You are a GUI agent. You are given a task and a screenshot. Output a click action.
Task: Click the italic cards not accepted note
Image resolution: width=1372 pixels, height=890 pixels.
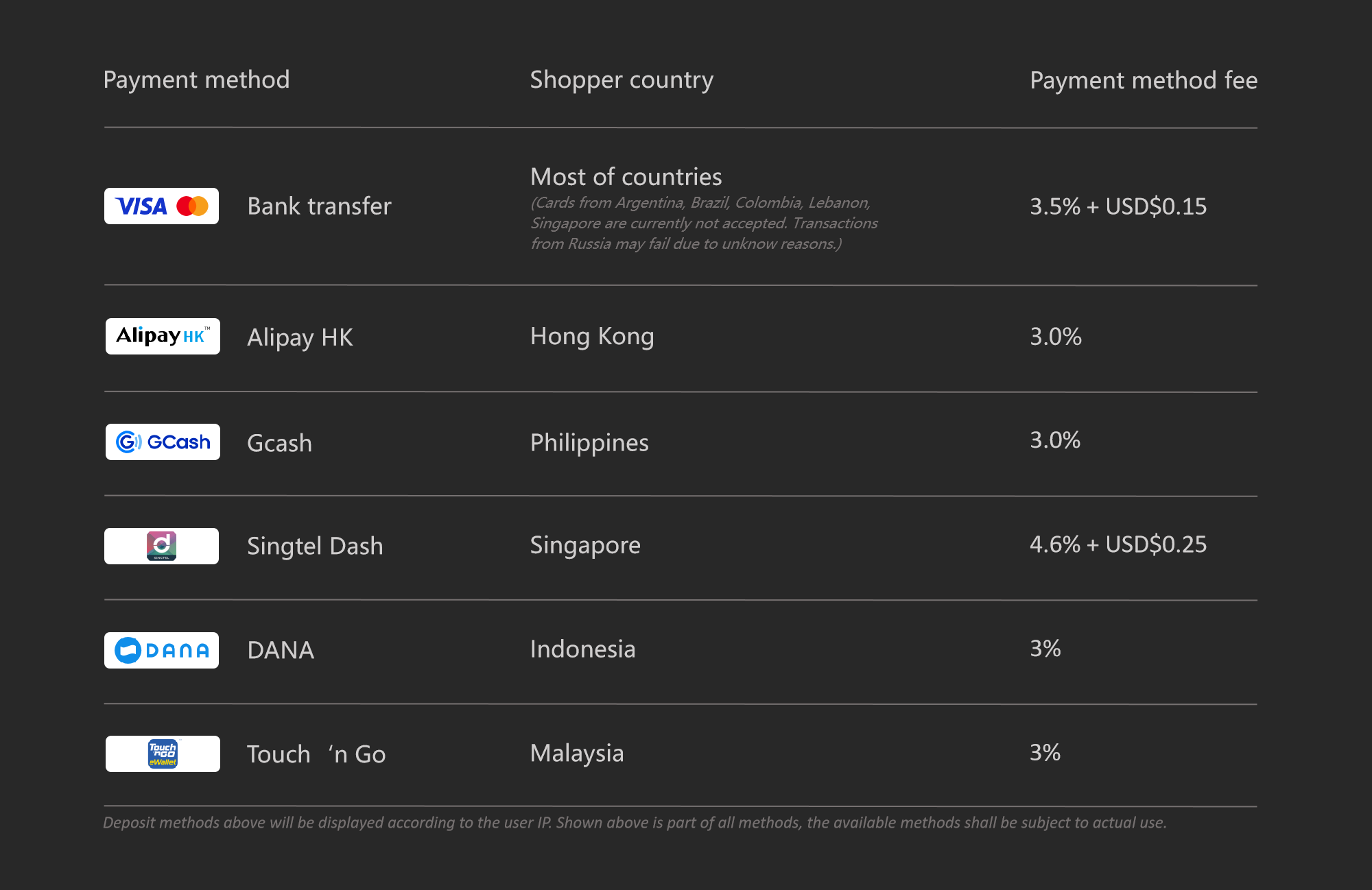[x=703, y=224]
